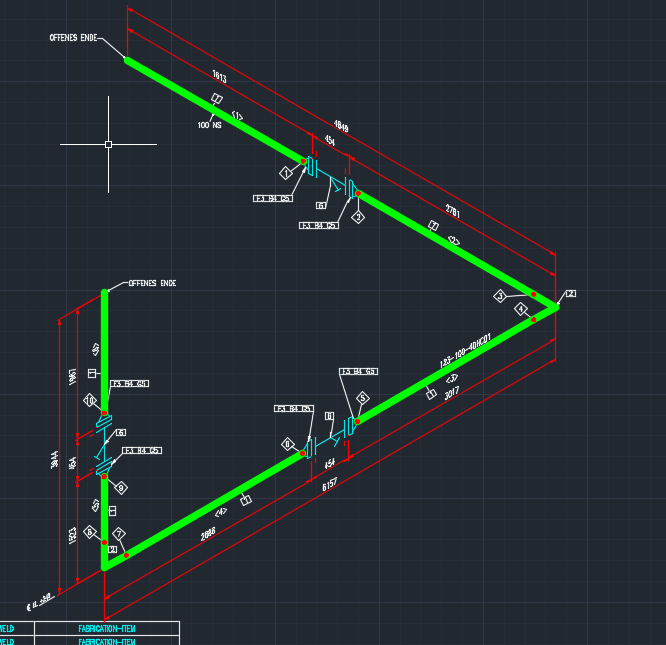Select weld tag diamond number 9
The image size is (666, 645).
point(121,488)
